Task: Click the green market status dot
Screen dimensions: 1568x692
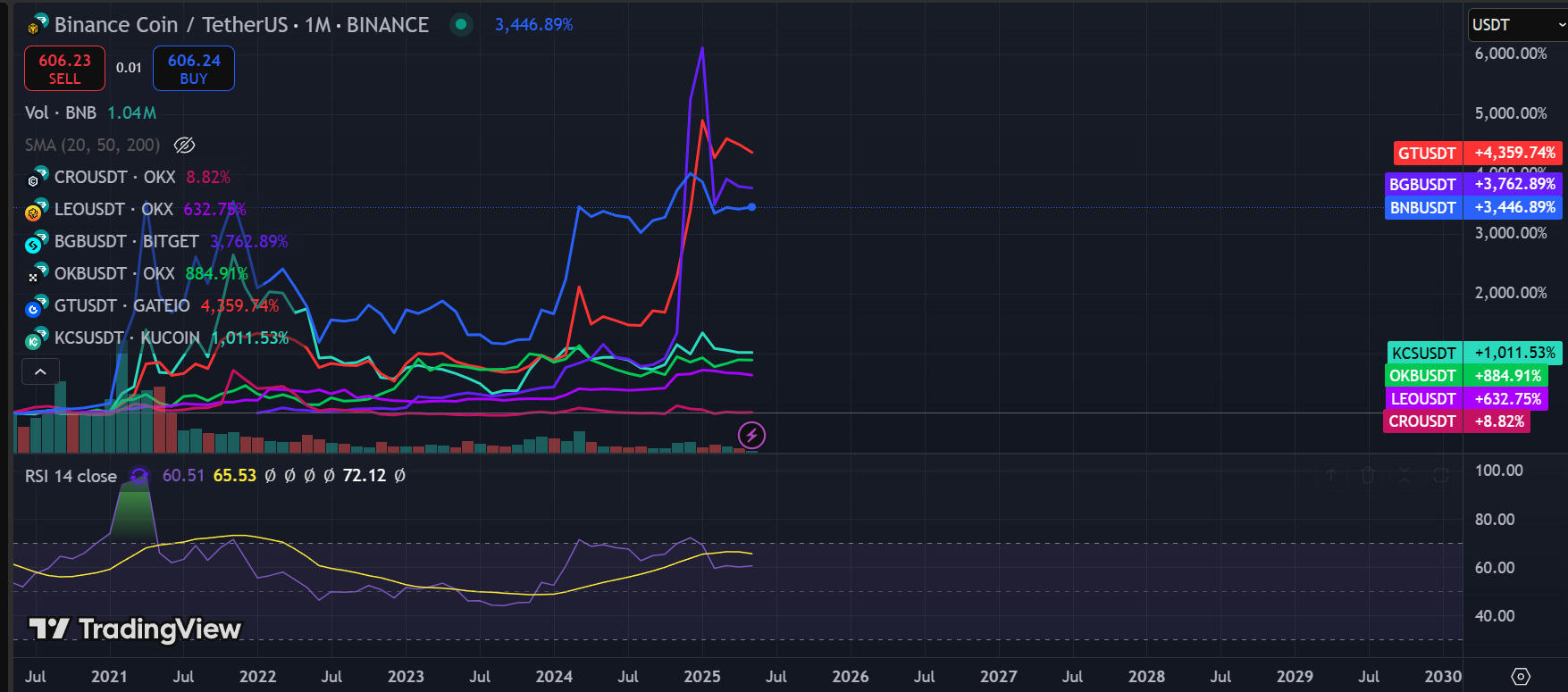Action: tap(461, 25)
